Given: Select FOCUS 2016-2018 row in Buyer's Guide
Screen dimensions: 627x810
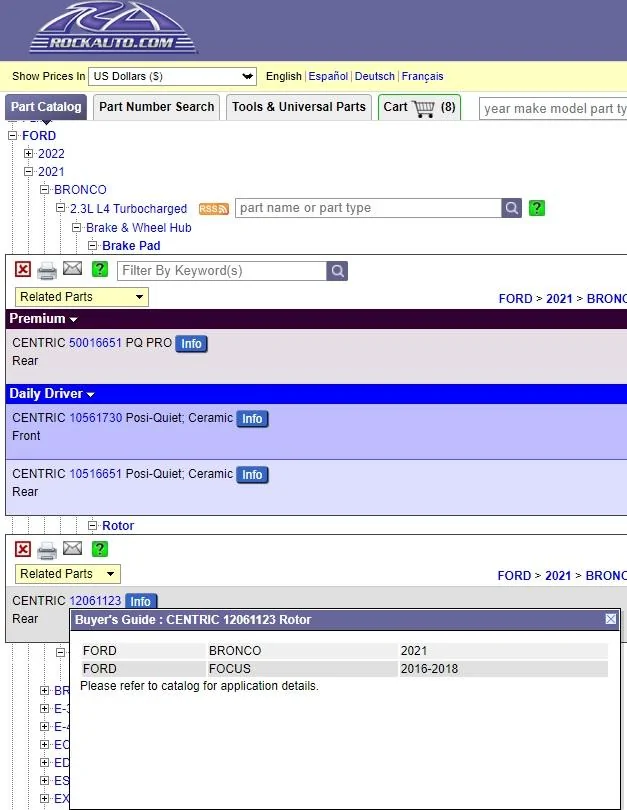Looking at the screenshot, I should tap(344, 668).
